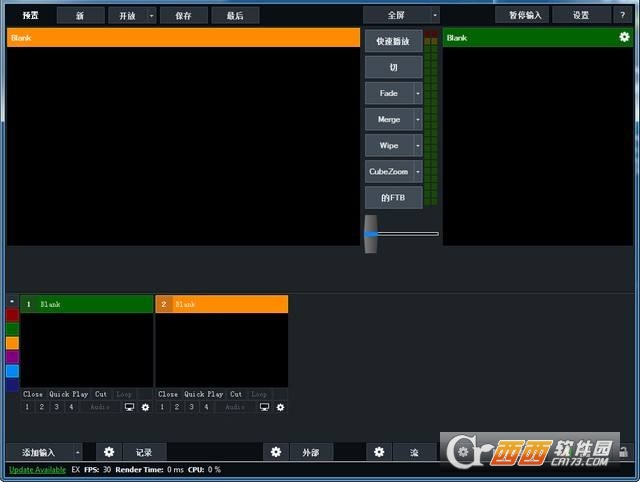Click Close on input 1
Viewport: 640px width, 482px height.
(33, 394)
